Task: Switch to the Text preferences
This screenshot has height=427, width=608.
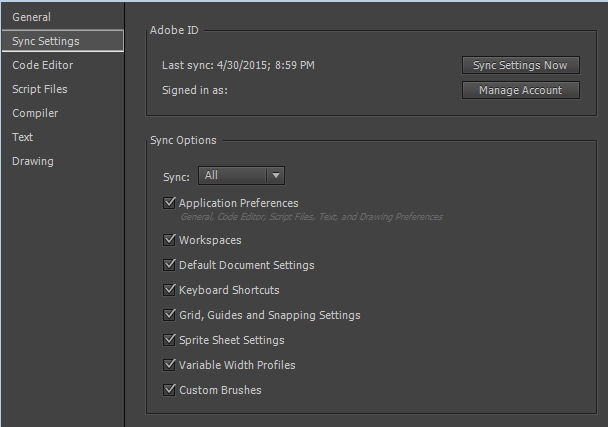Action: (x=23, y=137)
